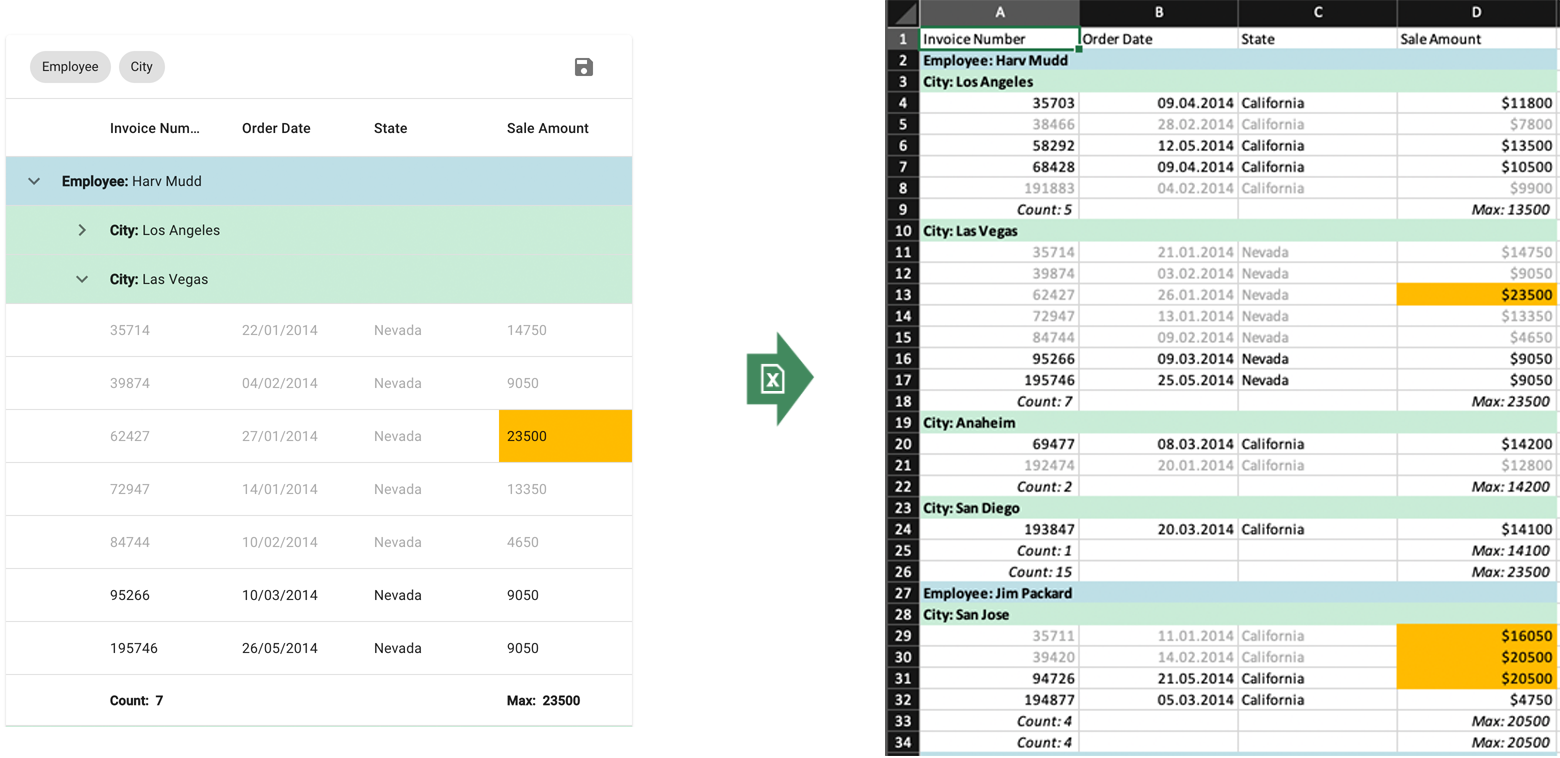Click spreadsheet cell 69477
Viewport: 1560px width, 758px height.
pos(999,444)
